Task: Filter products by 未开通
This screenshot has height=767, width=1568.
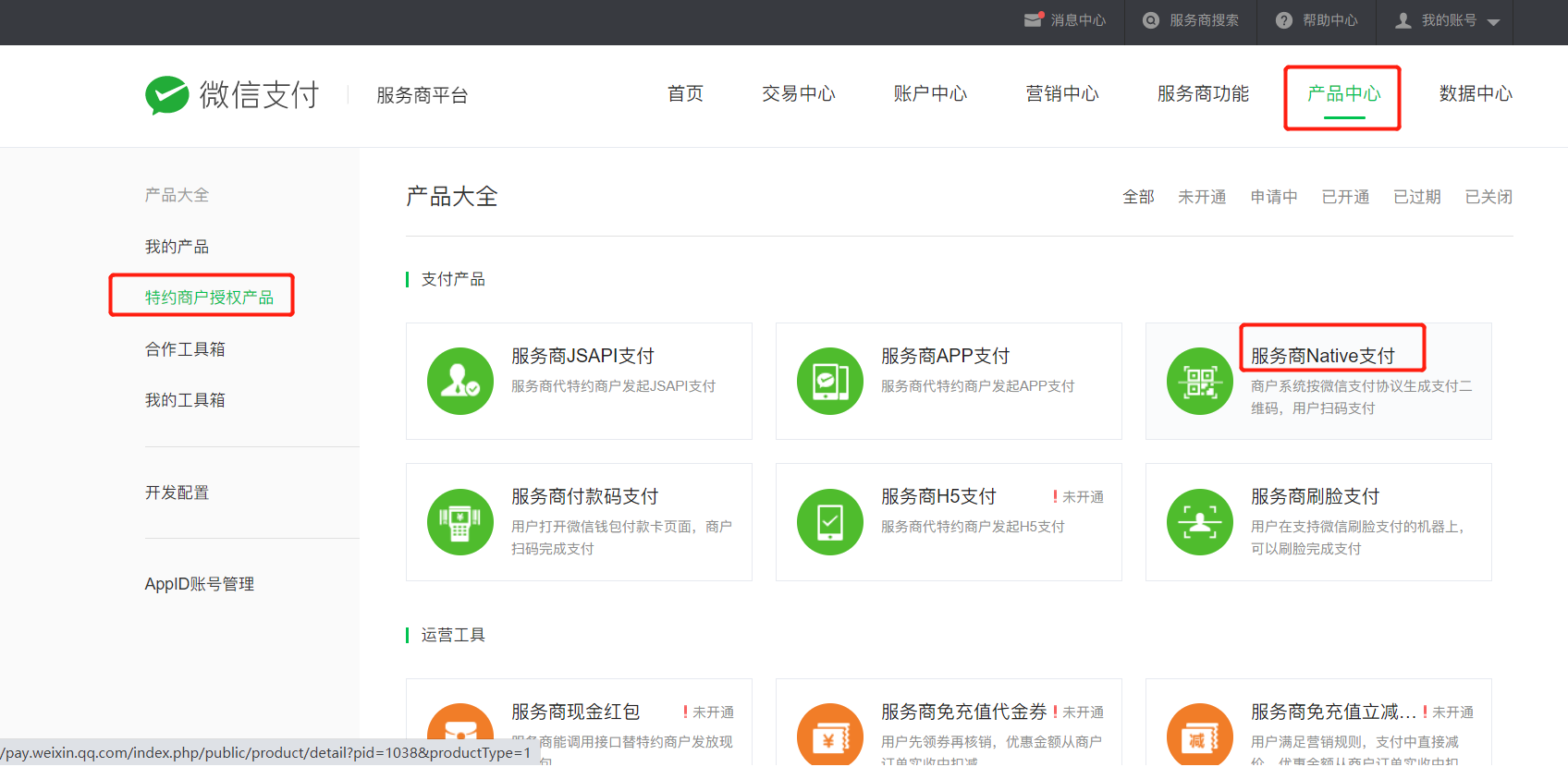Action: click(1202, 197)
